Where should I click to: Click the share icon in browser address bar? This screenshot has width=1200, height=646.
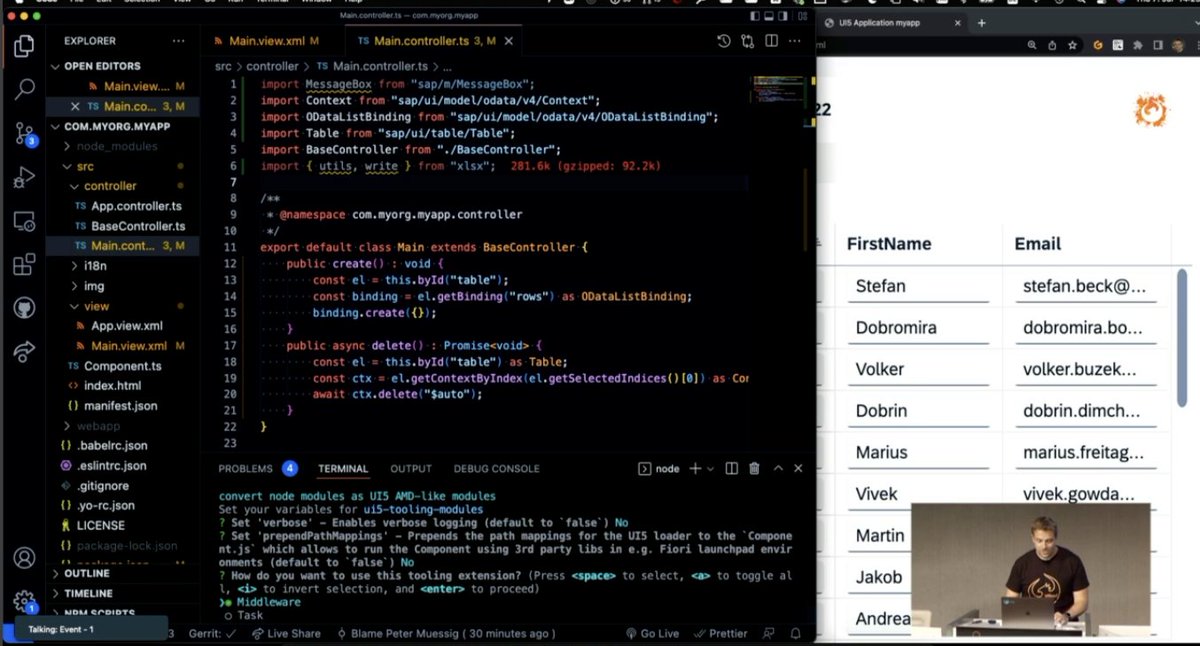click(x=1052, y=45)
